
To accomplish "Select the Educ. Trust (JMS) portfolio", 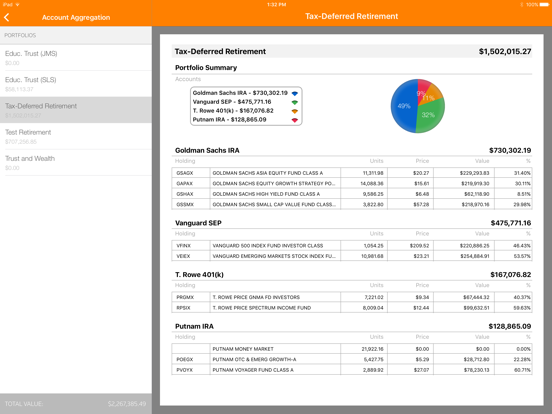I will [76, 58].
